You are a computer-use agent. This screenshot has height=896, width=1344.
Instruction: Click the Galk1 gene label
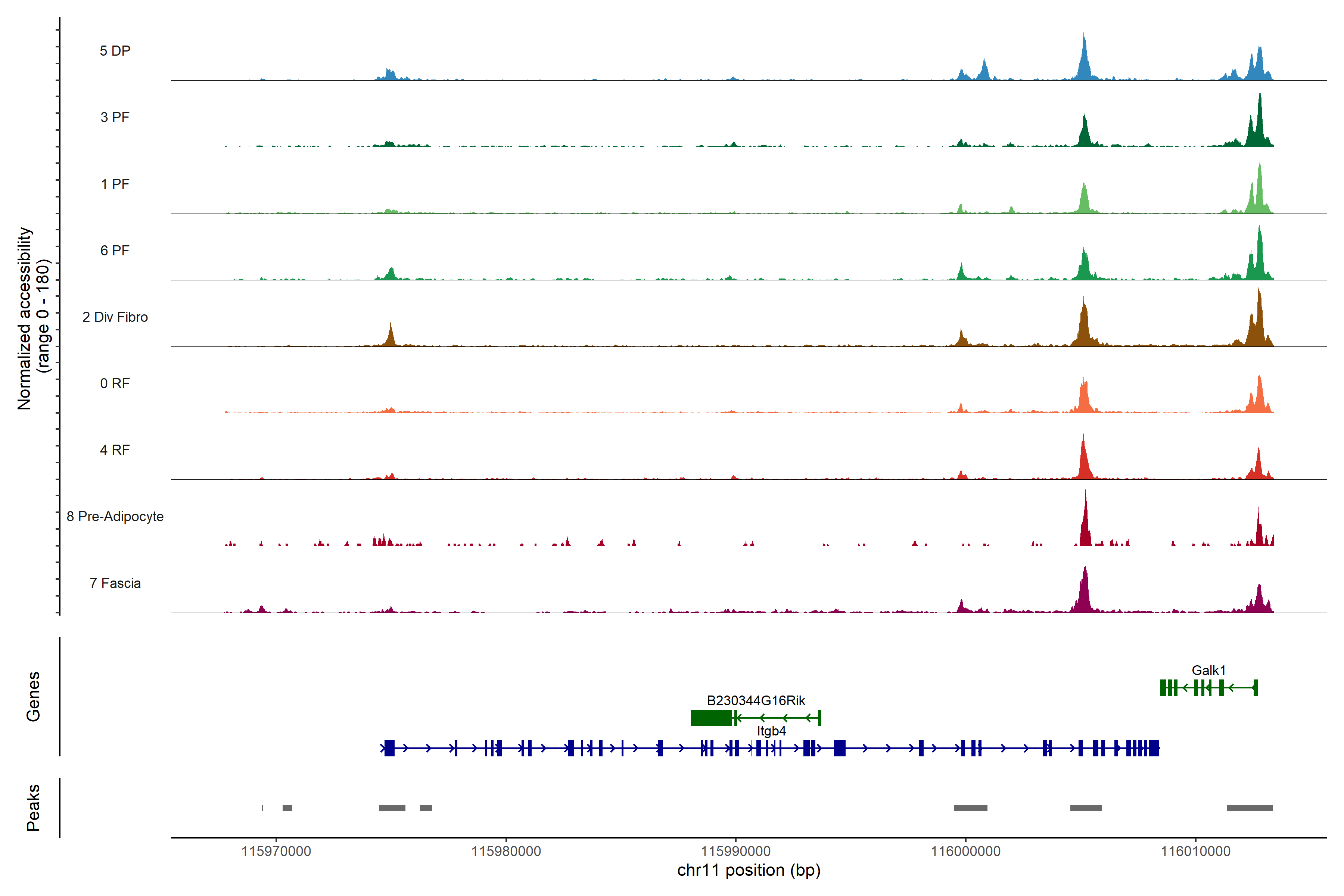[x=1208, y=670]
